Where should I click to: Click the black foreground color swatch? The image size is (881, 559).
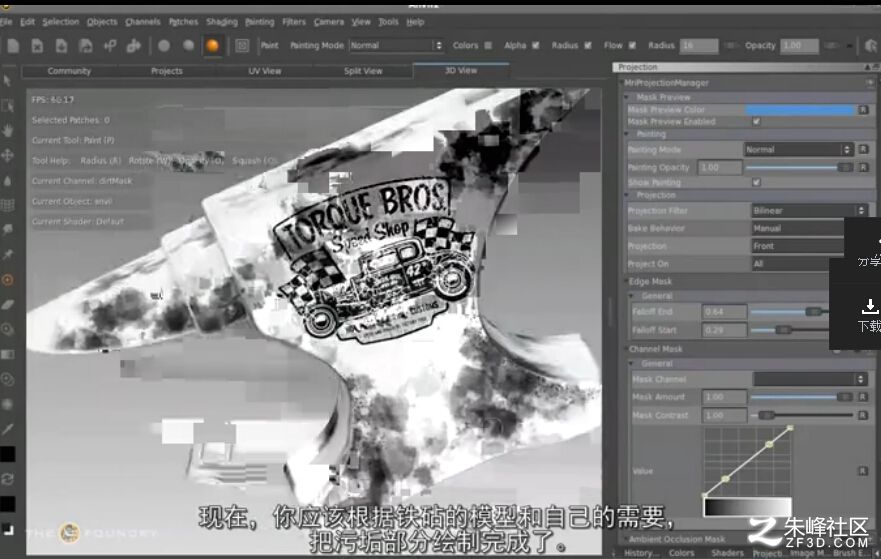tap(7, 454)
